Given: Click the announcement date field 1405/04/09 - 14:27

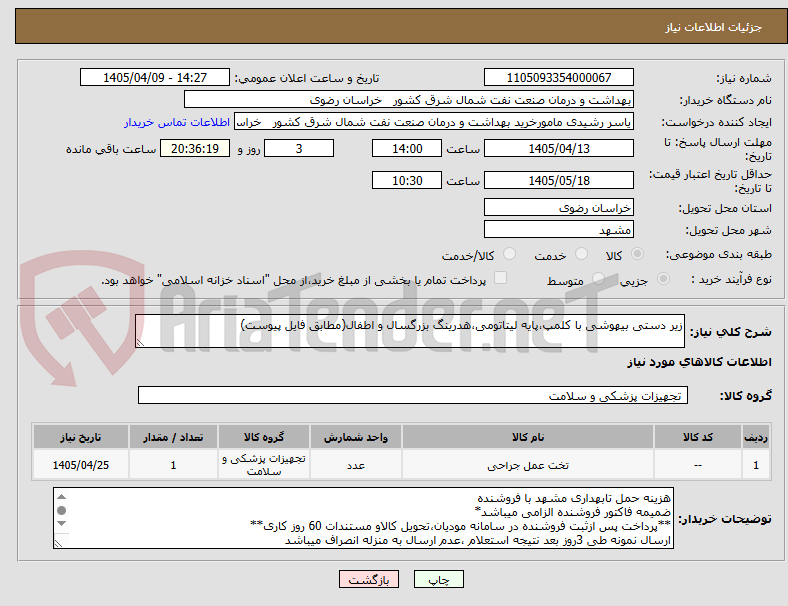Looking at the screenshot, I should 155,77.
